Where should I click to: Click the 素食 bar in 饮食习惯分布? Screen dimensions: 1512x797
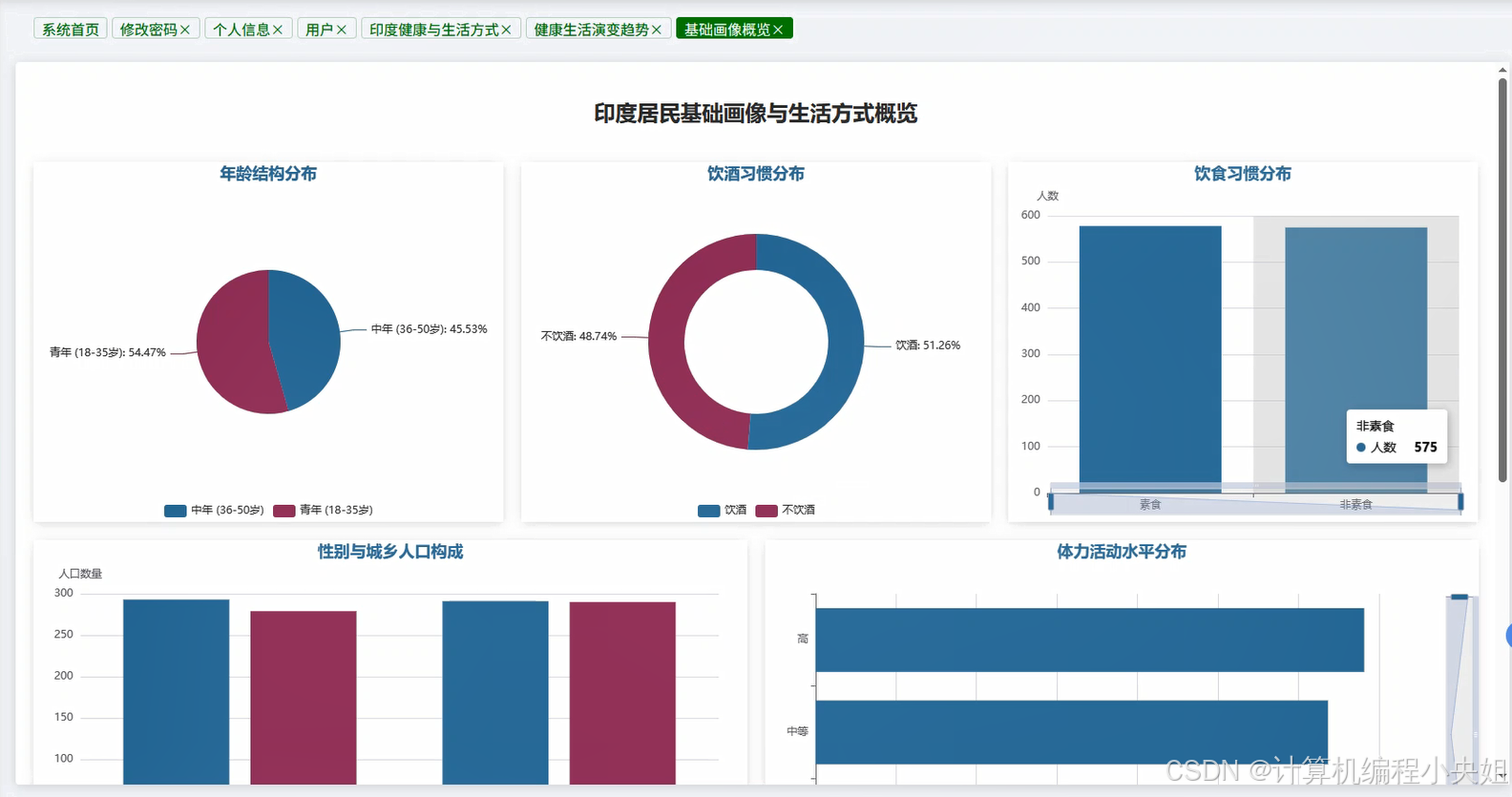(x=1150, y=359)
